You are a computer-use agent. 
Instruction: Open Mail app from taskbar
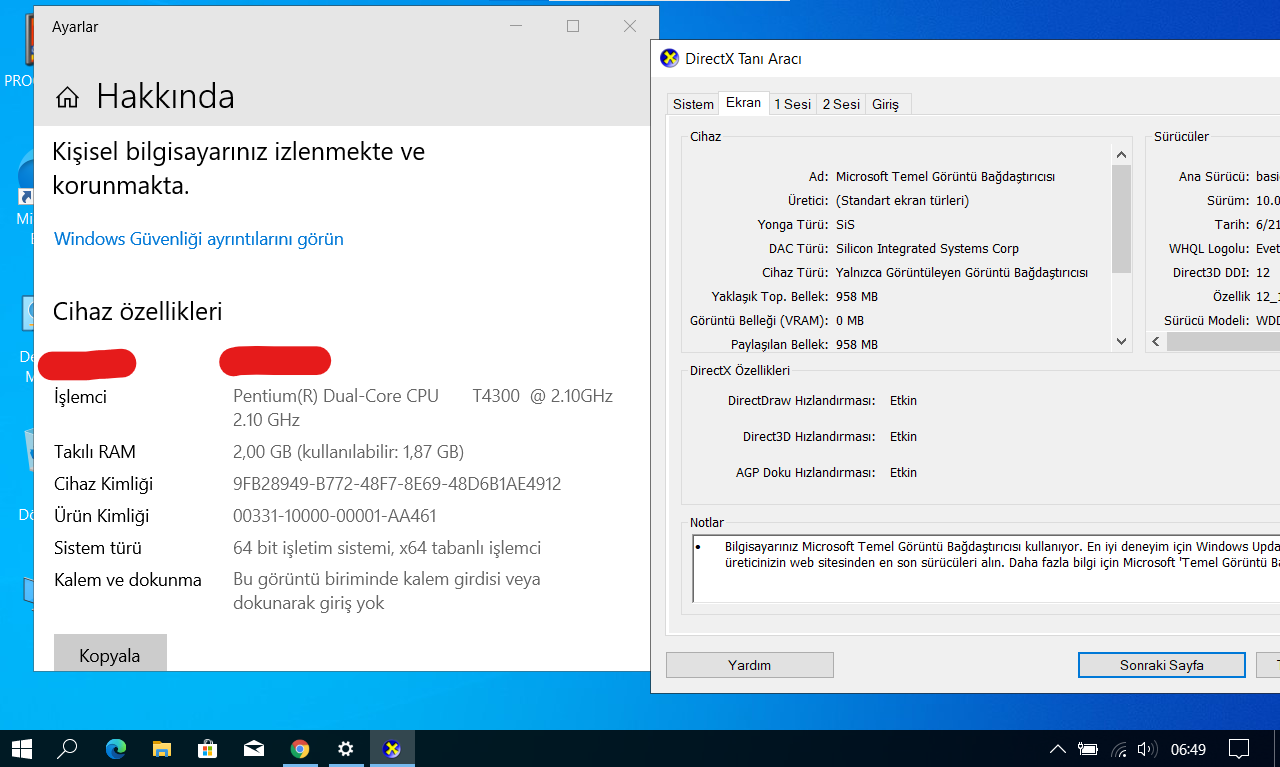point(254,748)
